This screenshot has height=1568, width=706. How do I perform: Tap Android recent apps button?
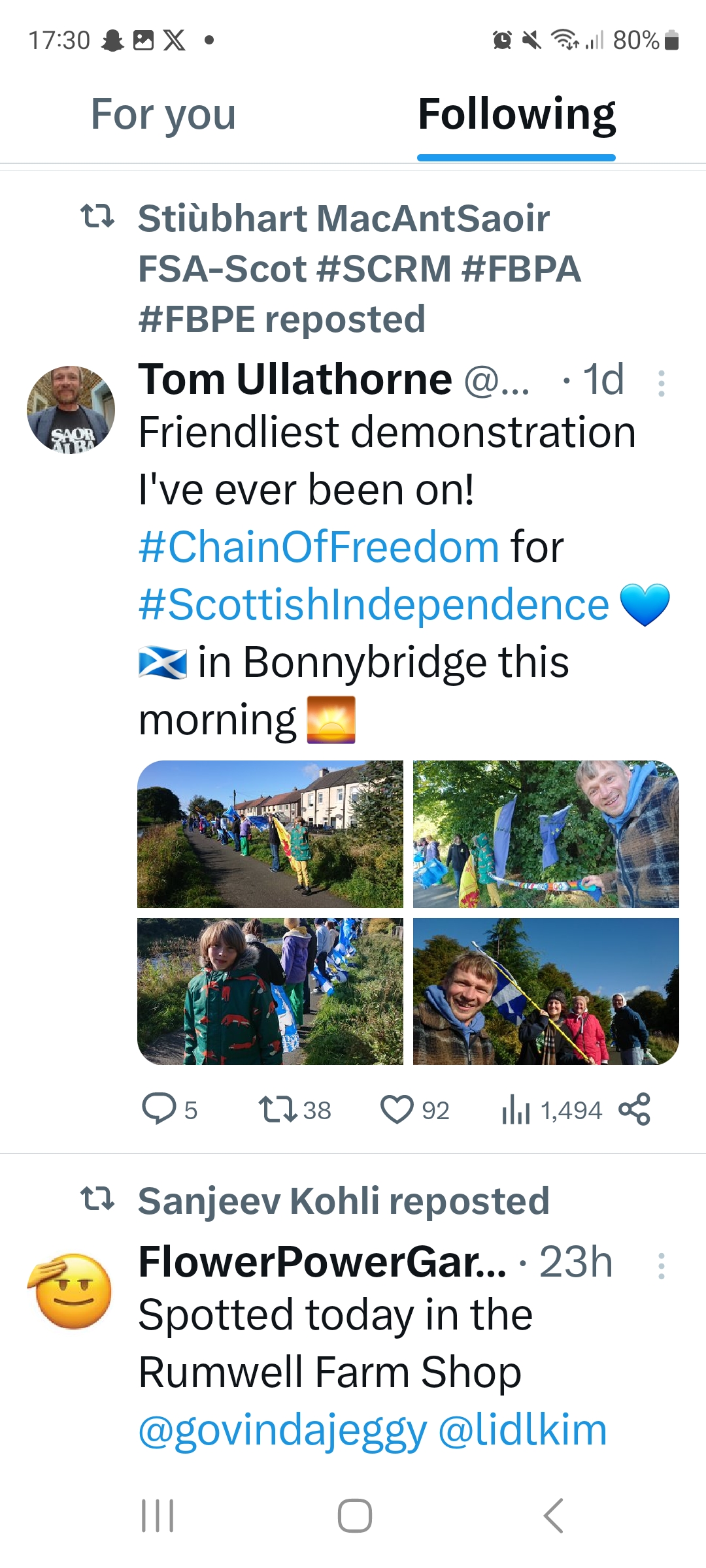click(158, 1516)
